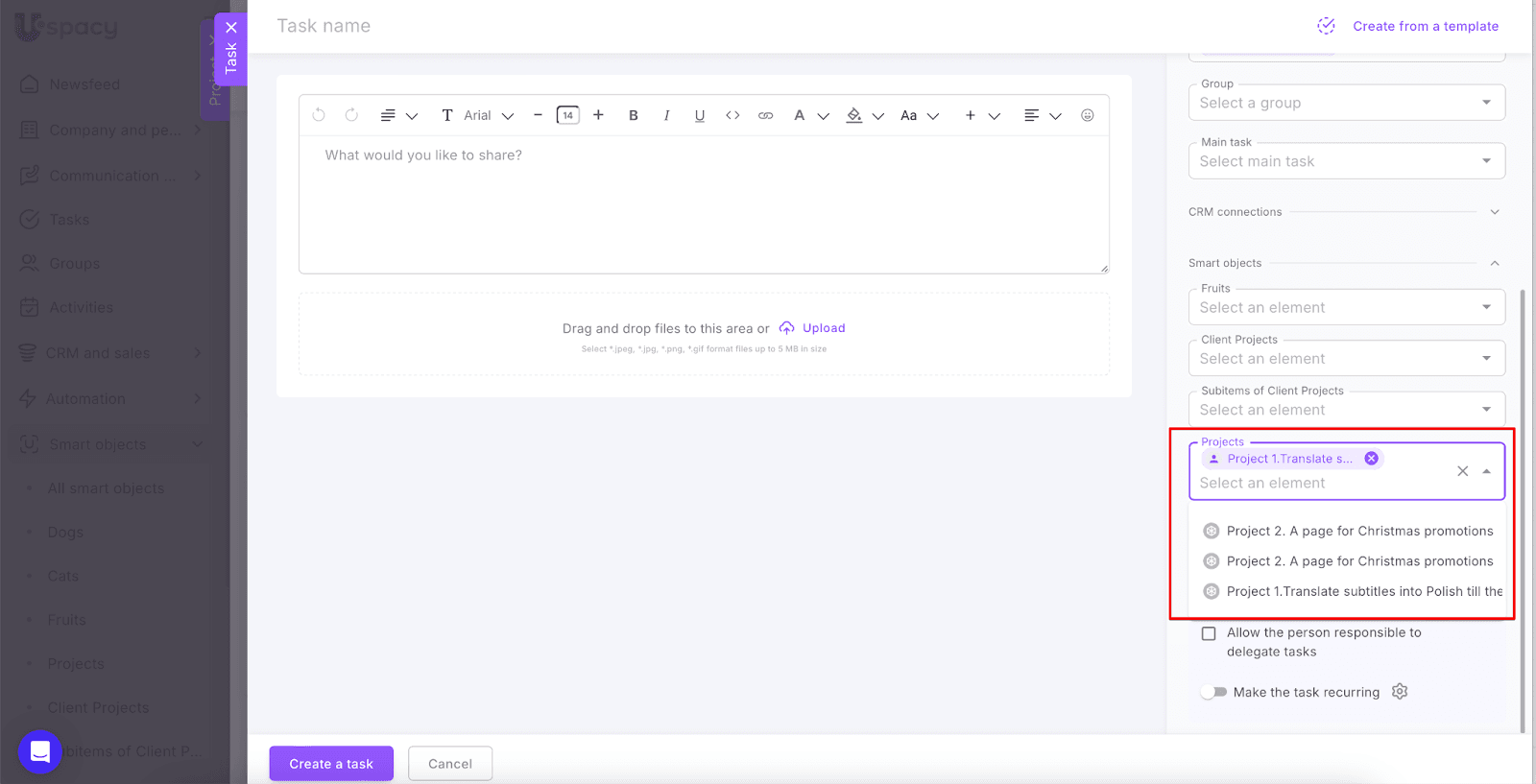
Task: Remove the 'Project 1.Translate s...' chip
Action: click(1372, 459)
